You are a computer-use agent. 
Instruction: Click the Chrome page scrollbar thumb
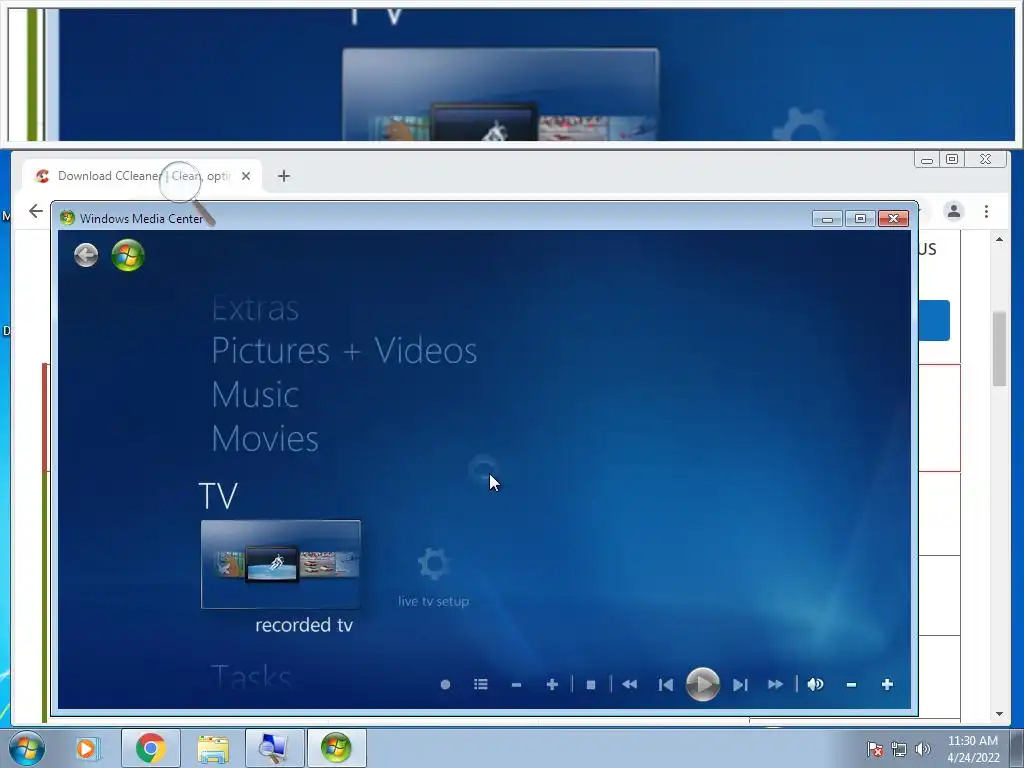(999, 349)
